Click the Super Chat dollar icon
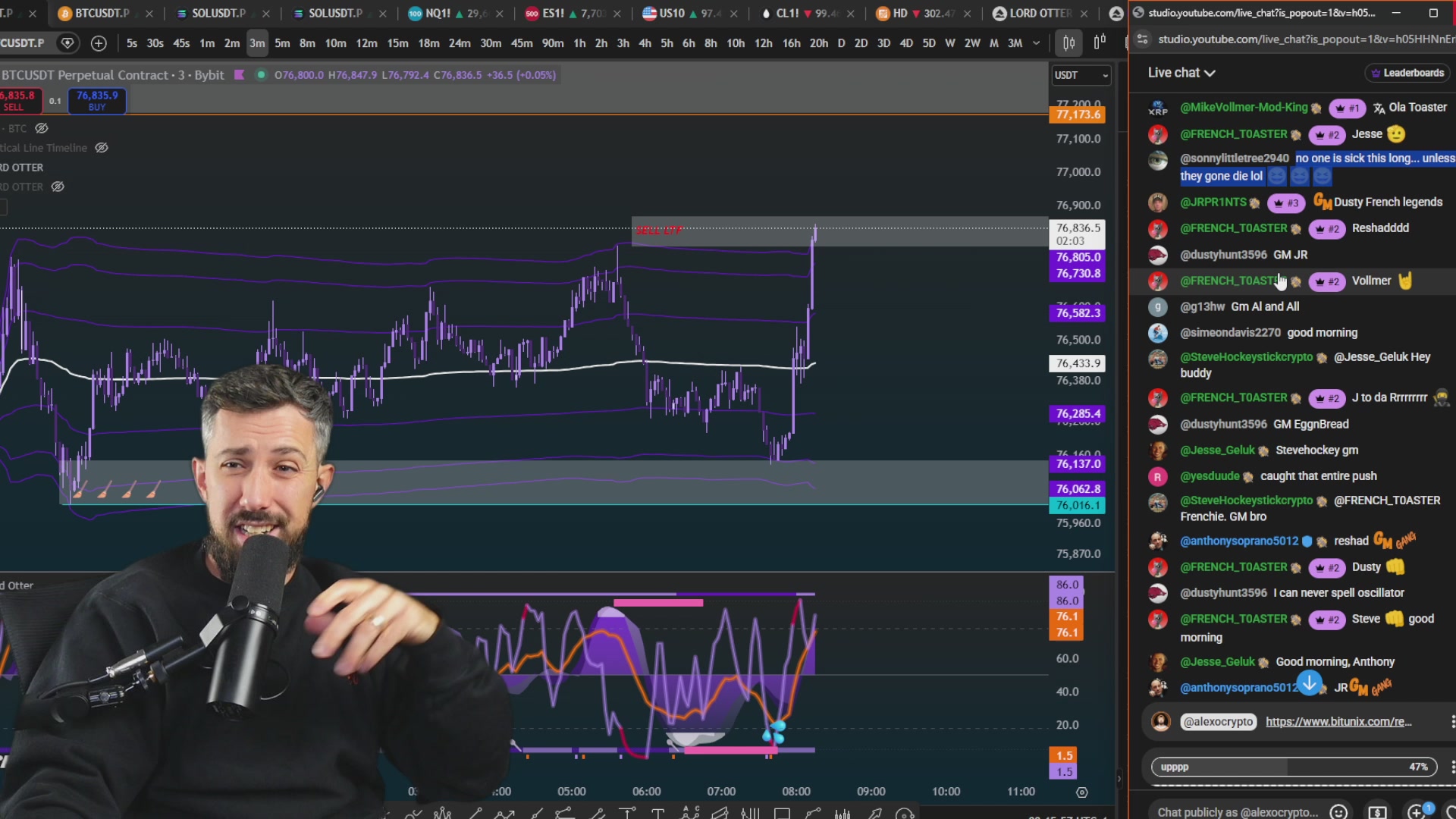The height and width of the screenshot is (819, 1456). 1377,811
